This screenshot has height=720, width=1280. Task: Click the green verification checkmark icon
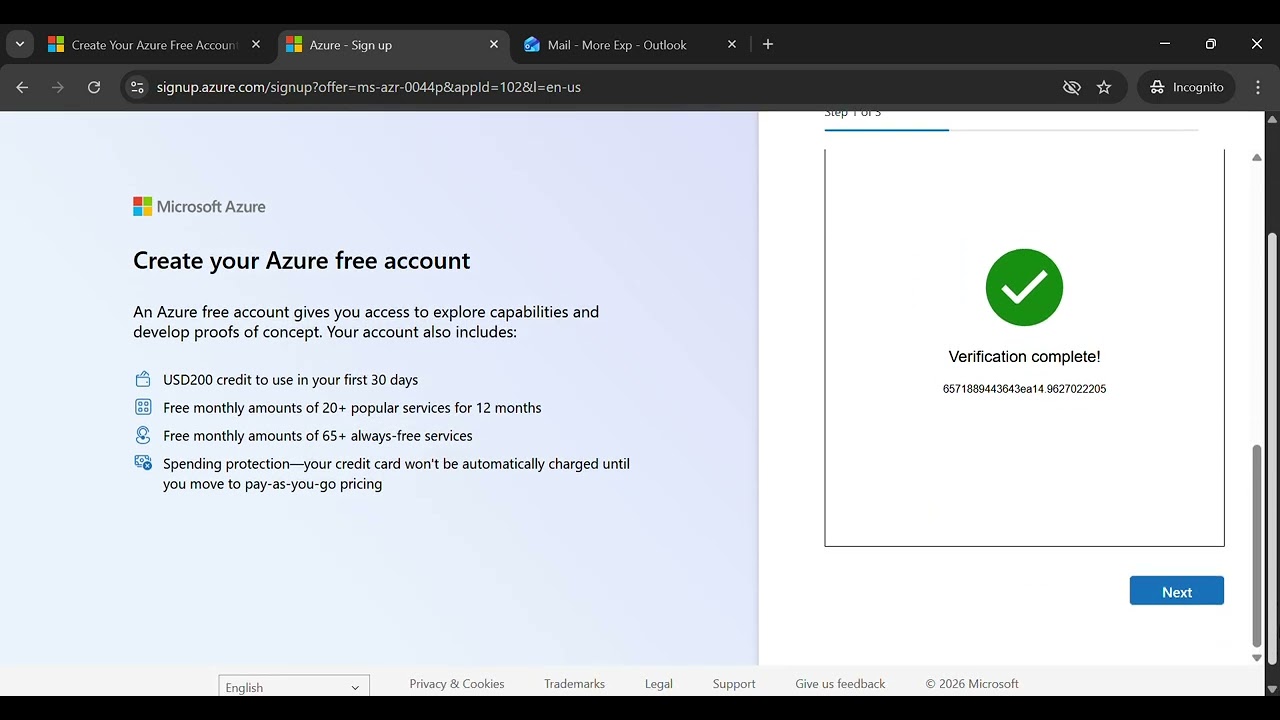point(1024,287)
